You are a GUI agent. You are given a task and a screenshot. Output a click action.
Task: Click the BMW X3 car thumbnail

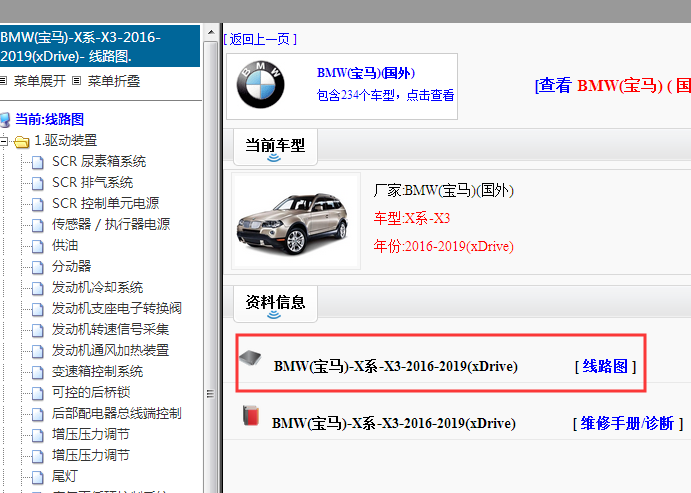pos(296,221)
